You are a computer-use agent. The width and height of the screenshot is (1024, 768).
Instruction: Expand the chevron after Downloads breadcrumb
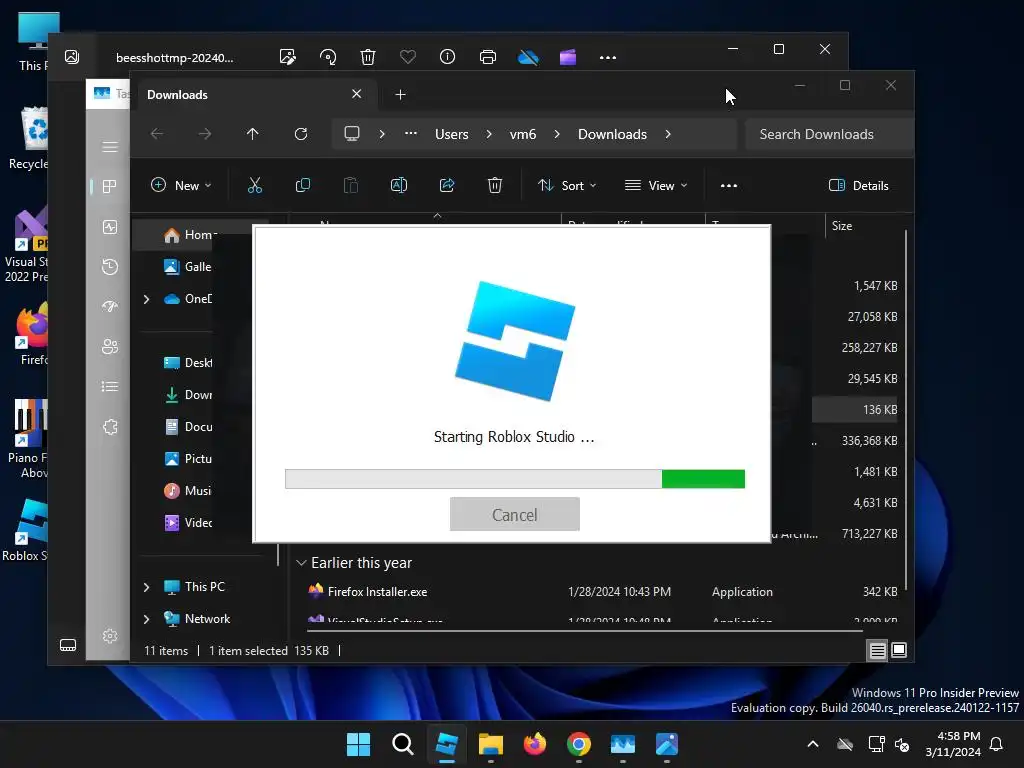pyautogui.click(x=667, y=134)
